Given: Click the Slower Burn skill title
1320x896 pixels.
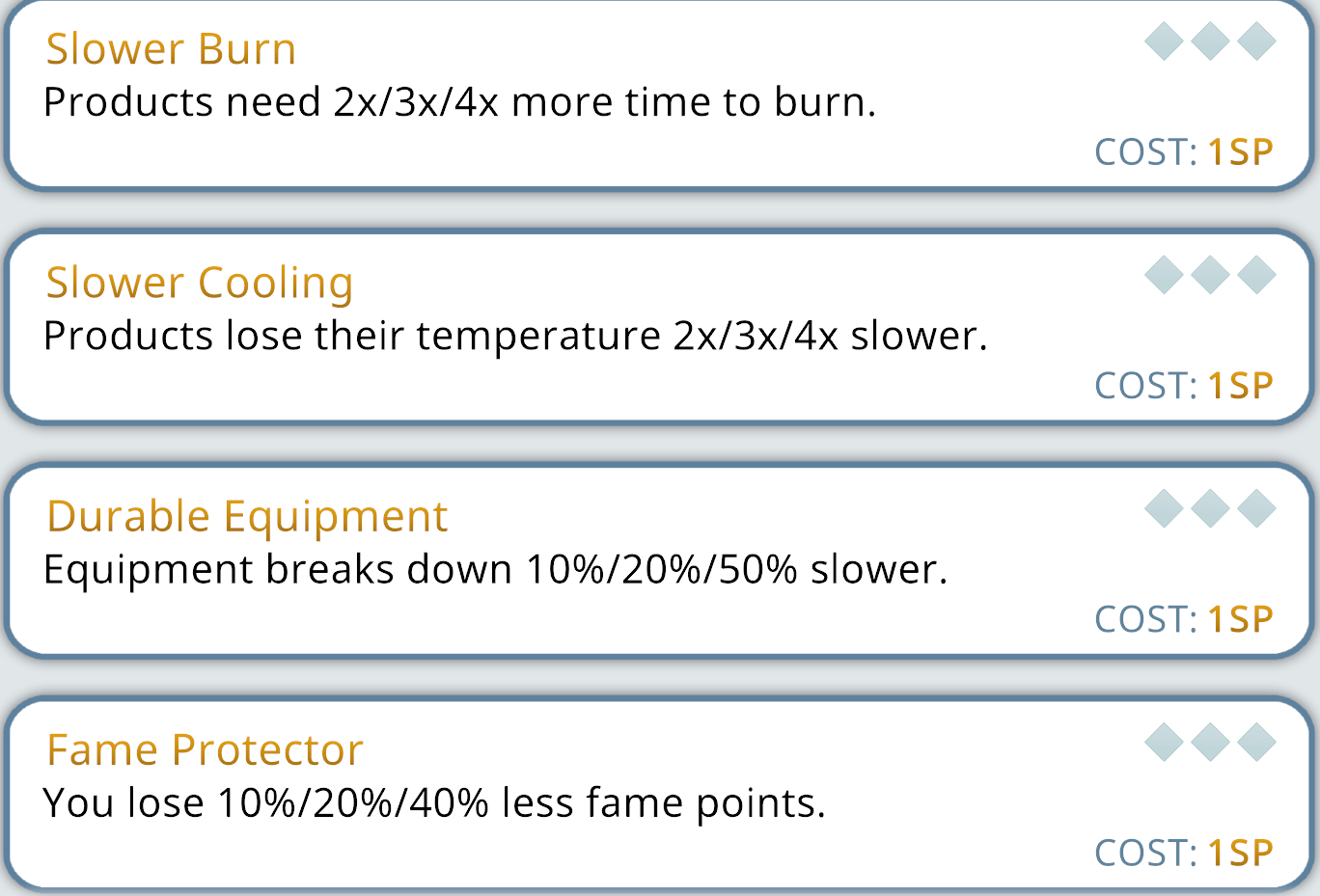Looking at the screenshot, I should pos(171,49).
